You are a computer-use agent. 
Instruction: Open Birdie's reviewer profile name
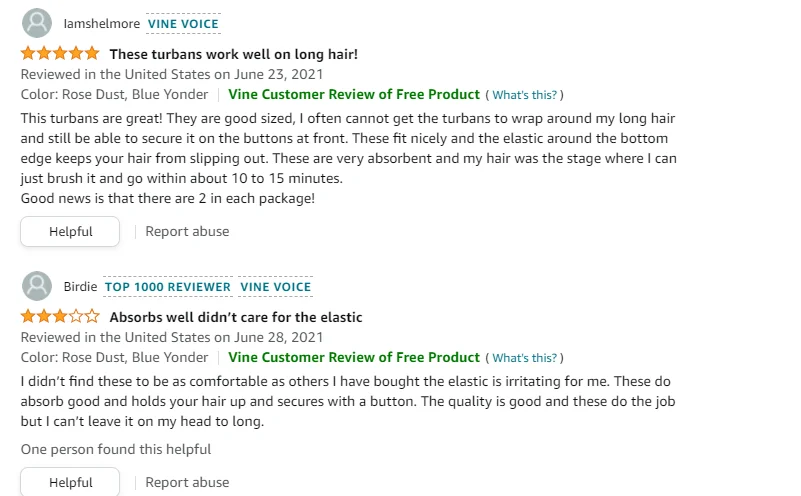coord(80,287)
